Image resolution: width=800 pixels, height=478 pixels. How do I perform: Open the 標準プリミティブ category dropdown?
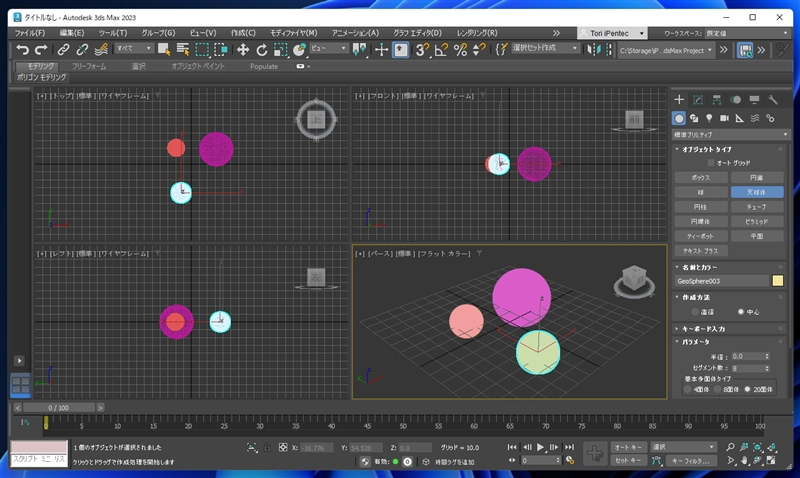coord(731,135)
